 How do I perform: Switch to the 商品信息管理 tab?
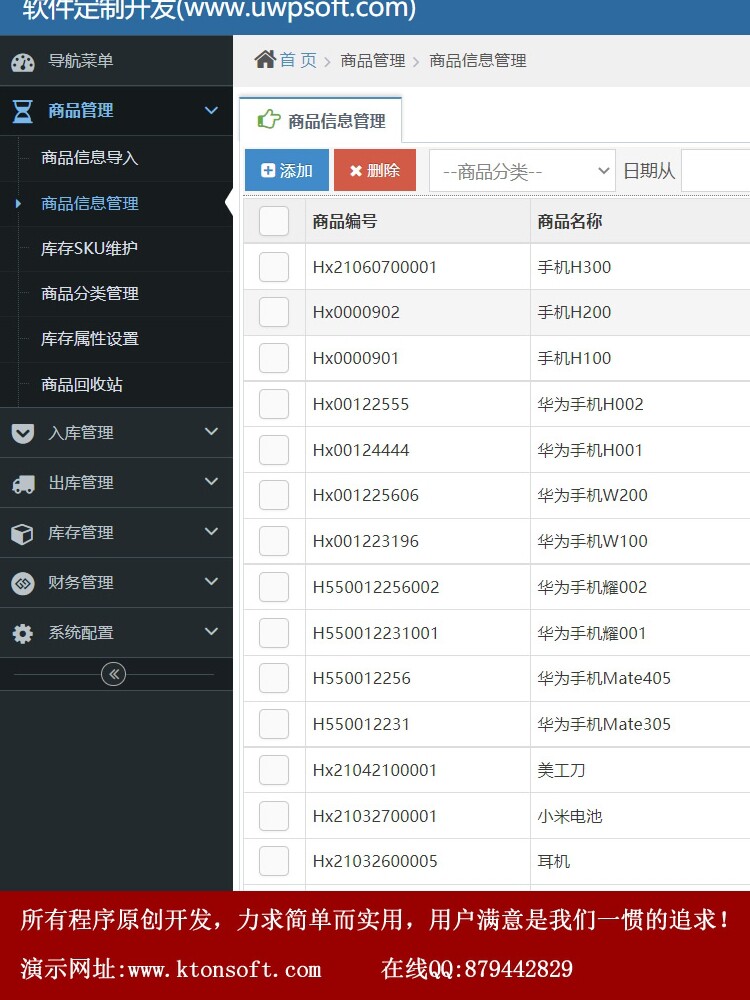pyautogui.click(x=321, y=121)
